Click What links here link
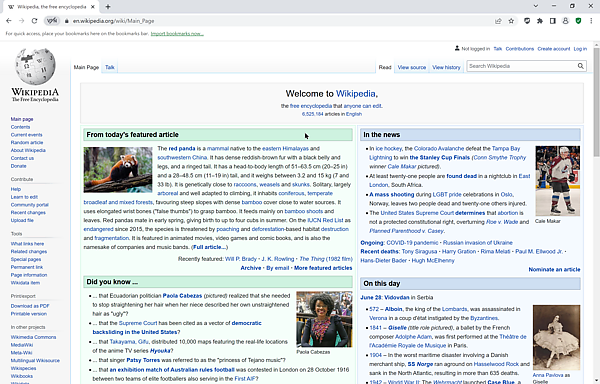Screen dimensions: 600x384 click(27, 244)
